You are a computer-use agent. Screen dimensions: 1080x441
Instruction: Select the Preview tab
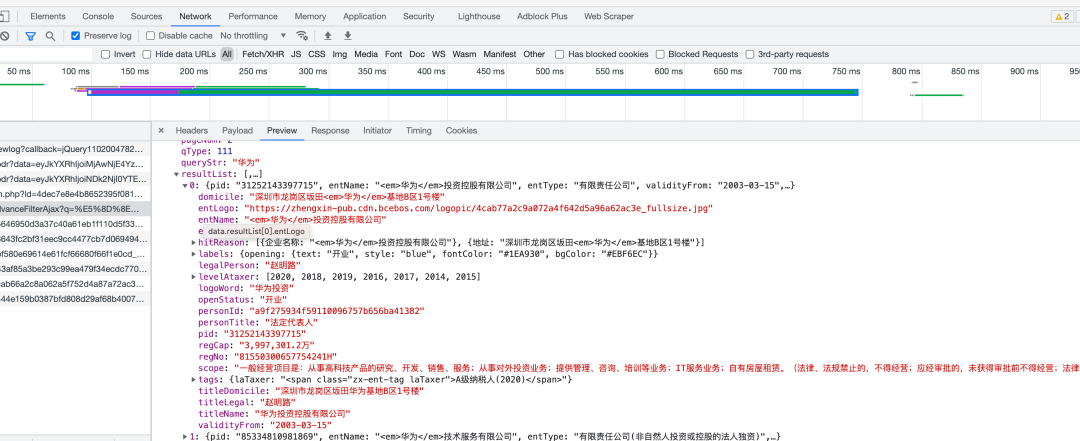click(282, 130)
